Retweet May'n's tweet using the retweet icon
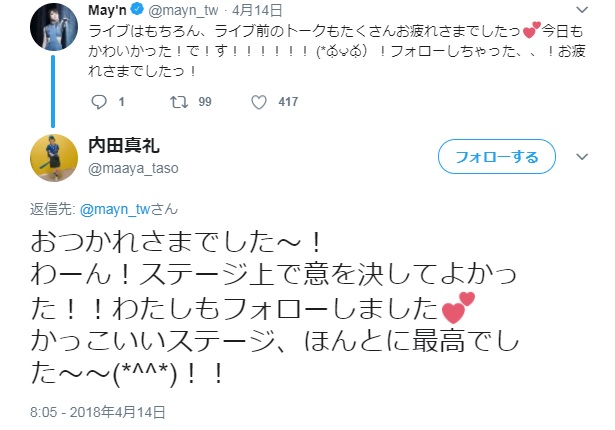This screenshot has height=430, width=615. [x=179, y=101]
